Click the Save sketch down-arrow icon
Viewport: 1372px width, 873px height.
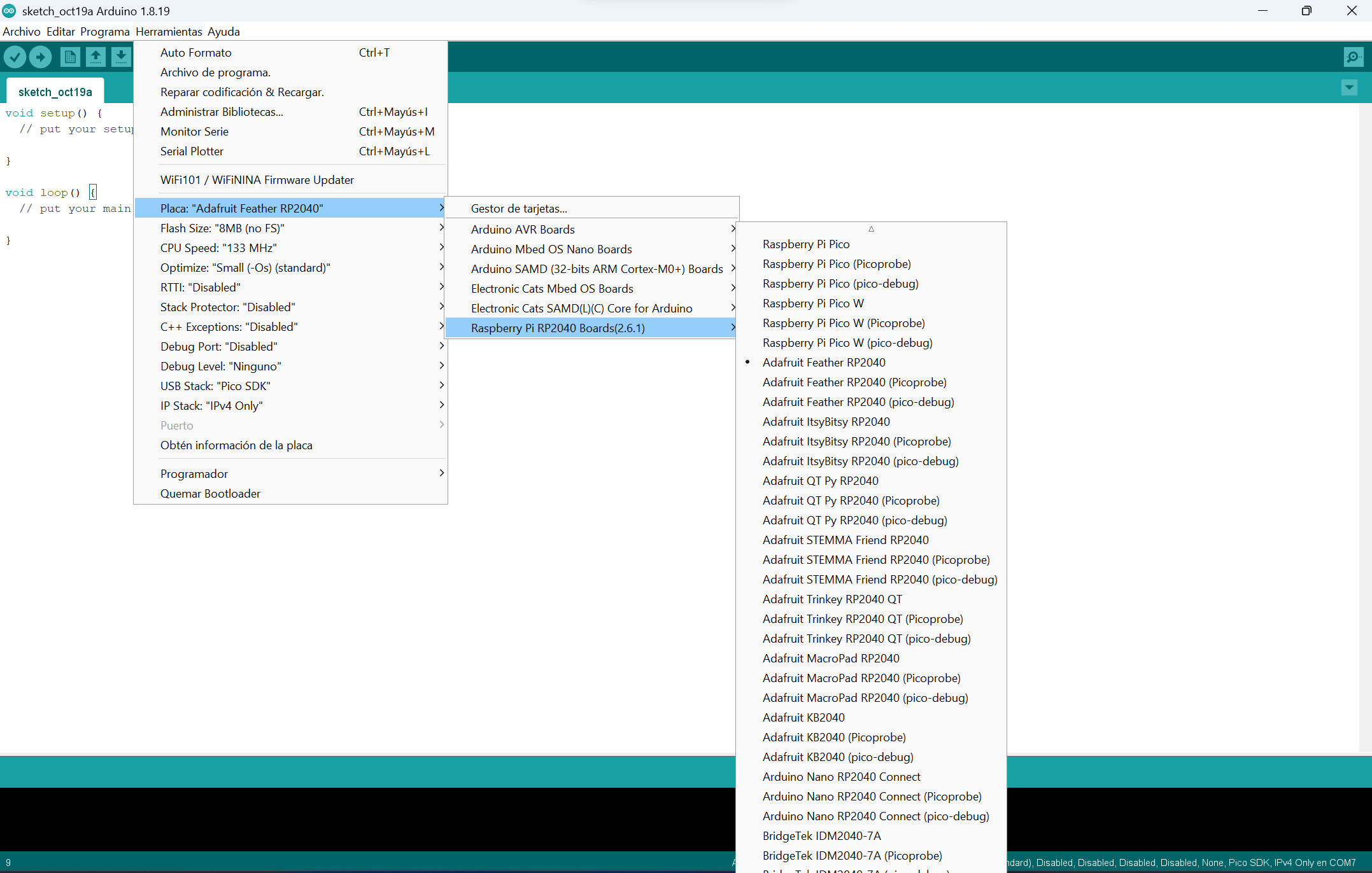pyautogui.click(x=121, y=57)
